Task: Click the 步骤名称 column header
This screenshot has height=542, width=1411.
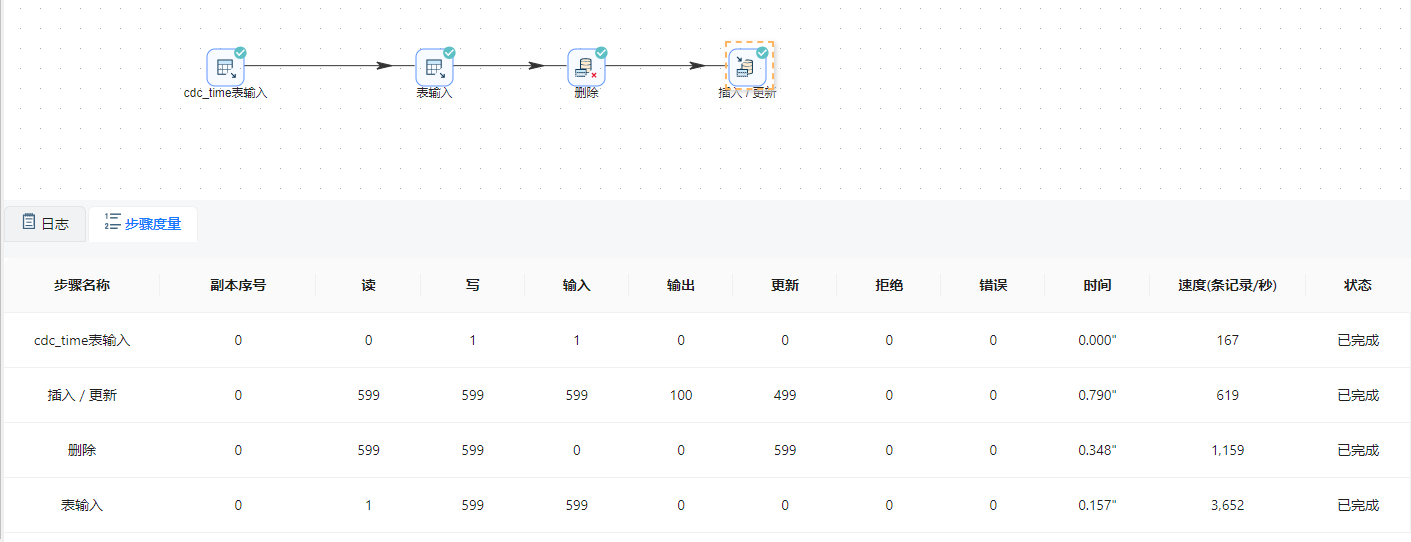Action: (82, 285)
